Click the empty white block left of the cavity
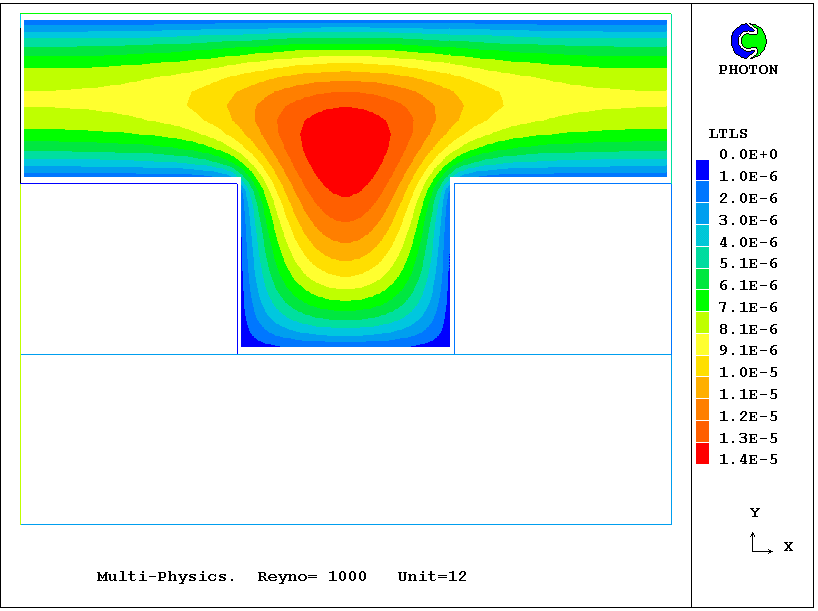The image size is (818, 611). [x=128, y=268]
